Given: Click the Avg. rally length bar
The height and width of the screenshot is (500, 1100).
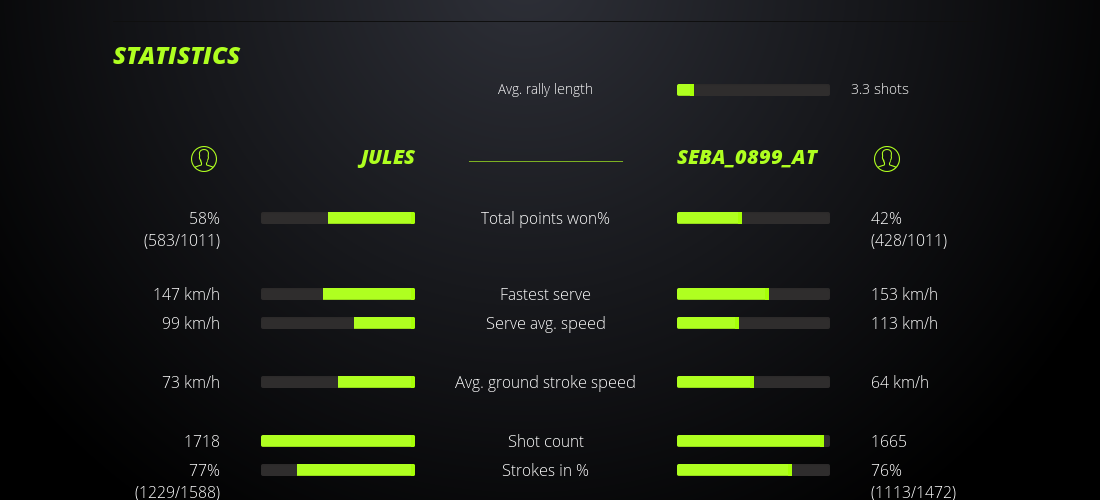Looking at the screenshot, I should [x=753, y=90].
